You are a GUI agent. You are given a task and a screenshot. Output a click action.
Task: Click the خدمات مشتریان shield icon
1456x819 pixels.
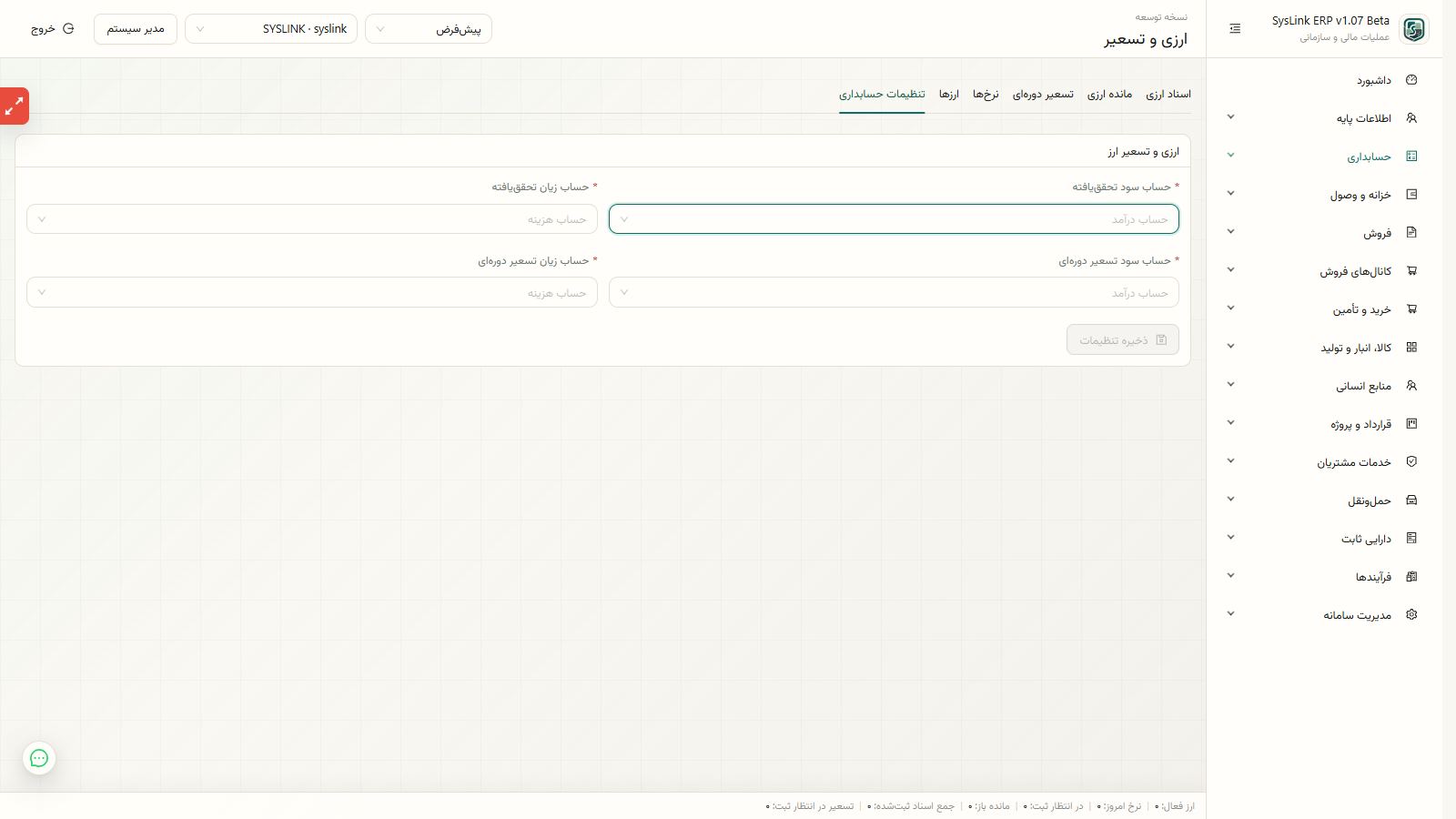click(1411, 462)
